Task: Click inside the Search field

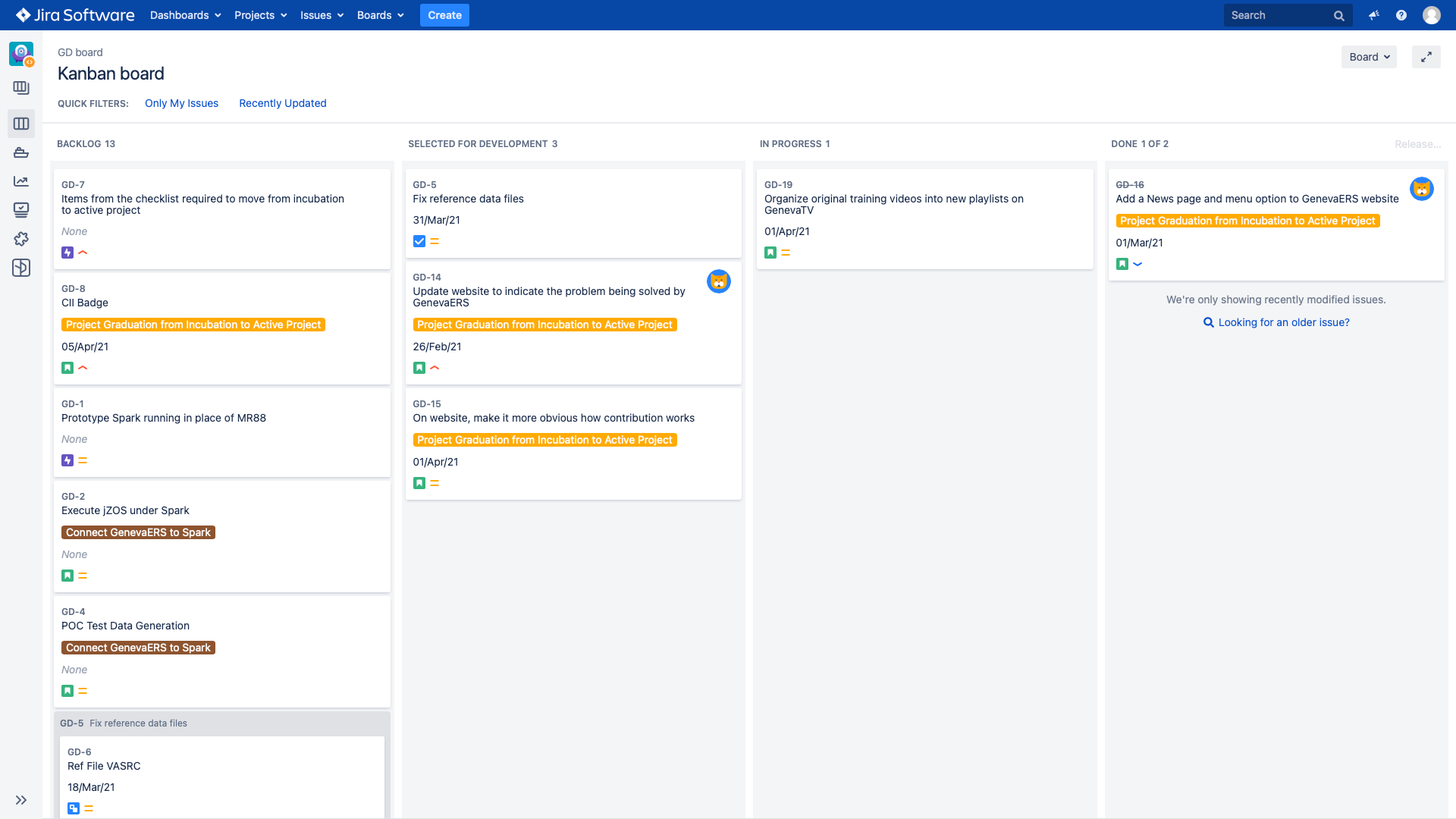Action: click(1282, 15)
